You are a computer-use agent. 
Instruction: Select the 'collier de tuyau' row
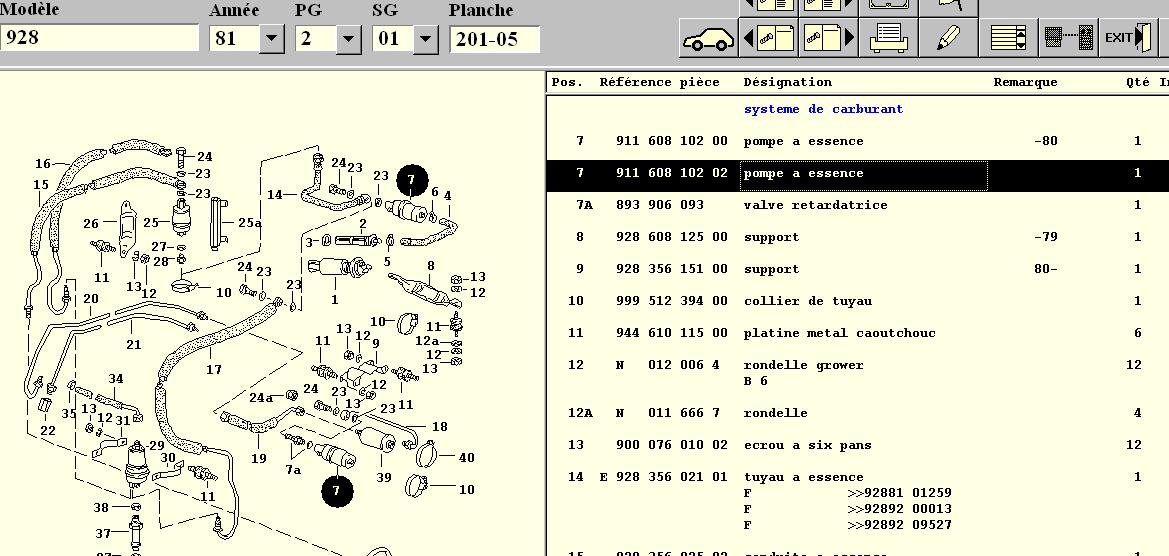857,301
